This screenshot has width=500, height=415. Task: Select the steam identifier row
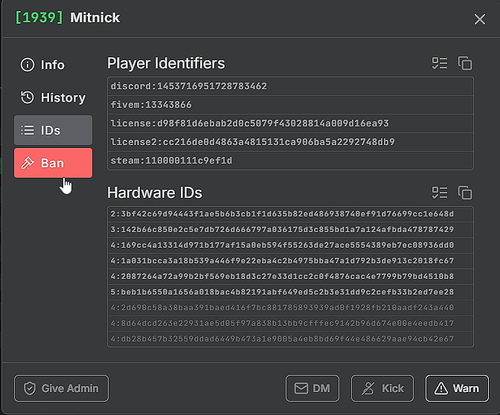pyautogui.click(x=290, y=161)
